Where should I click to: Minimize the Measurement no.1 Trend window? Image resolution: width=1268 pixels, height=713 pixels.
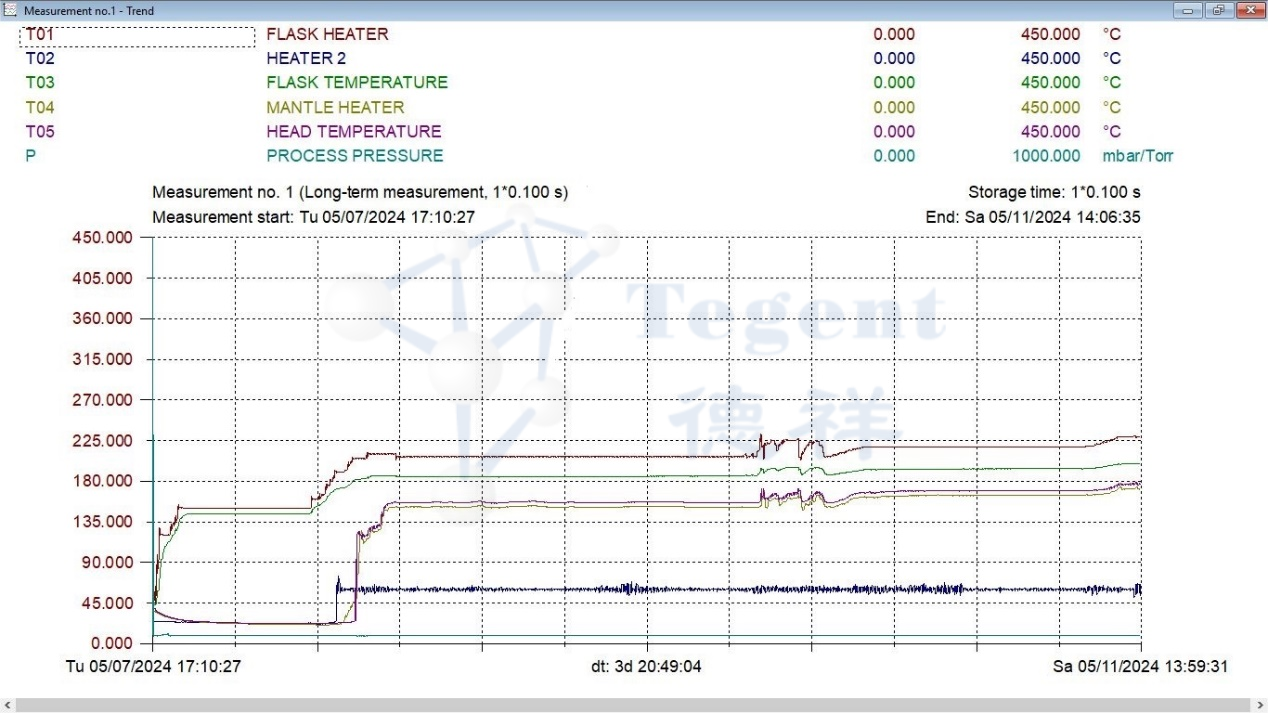1190,10
